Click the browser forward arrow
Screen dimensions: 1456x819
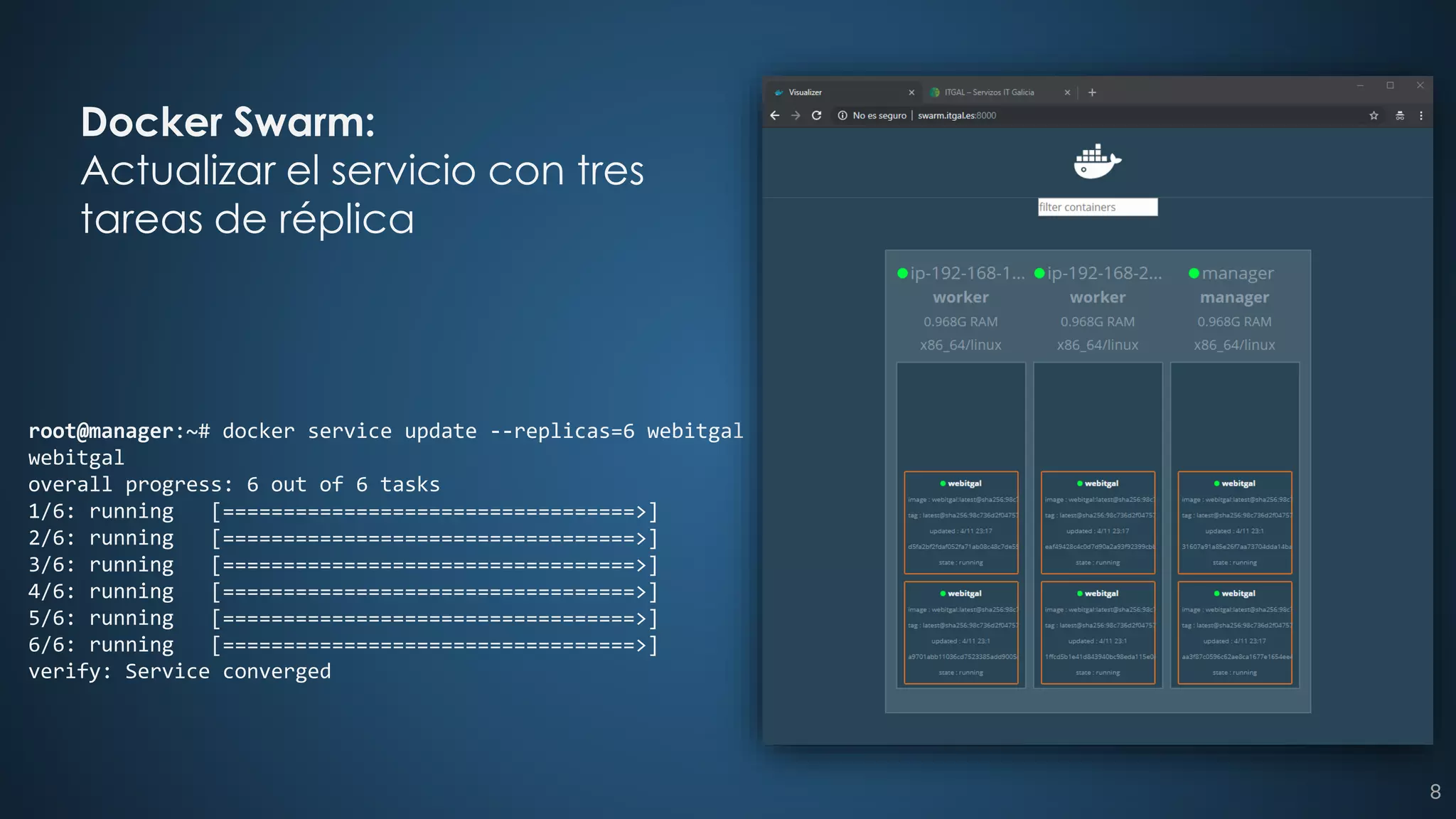(796, 115)
